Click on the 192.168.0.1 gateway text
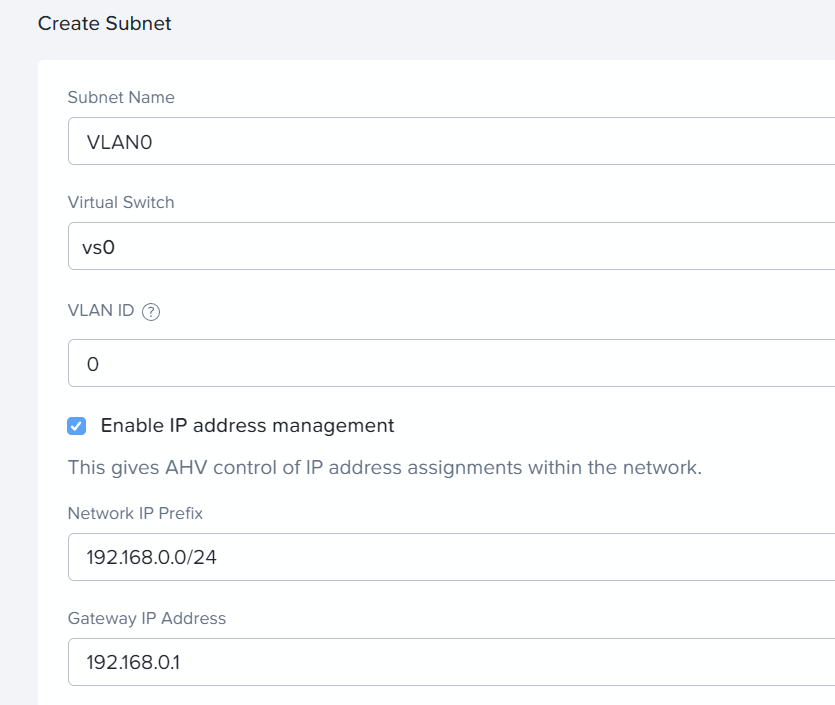Screen dimensions: 835x705 133,662
